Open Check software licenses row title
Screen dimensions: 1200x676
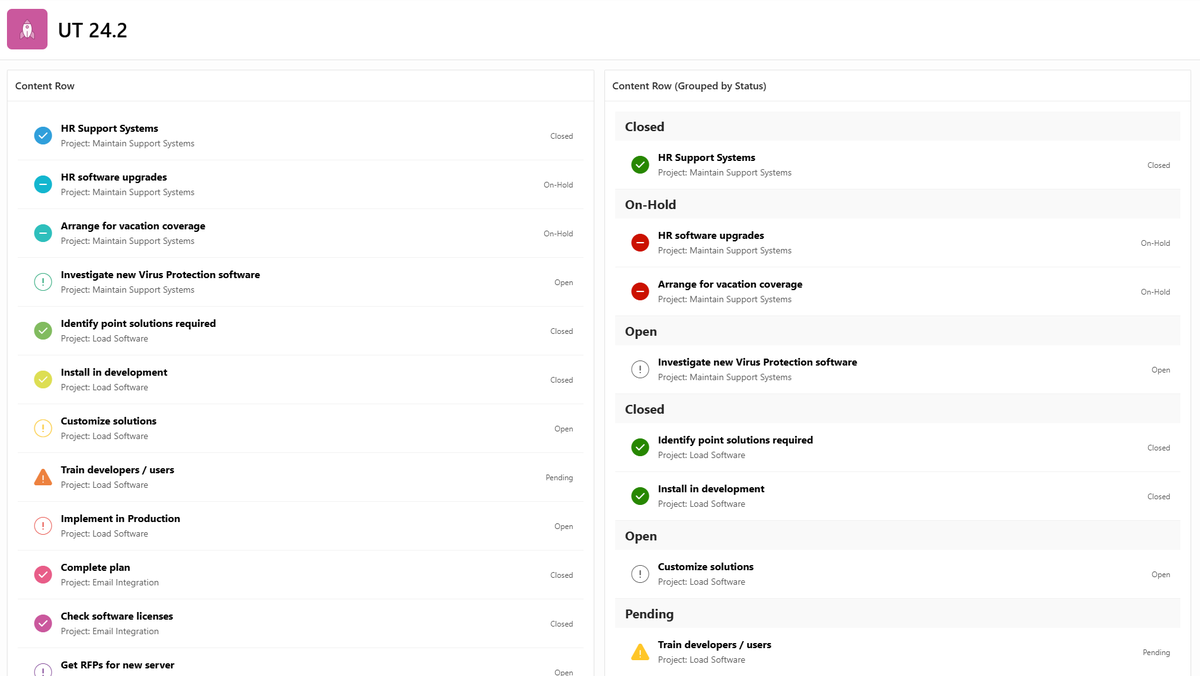pos(117,616)
